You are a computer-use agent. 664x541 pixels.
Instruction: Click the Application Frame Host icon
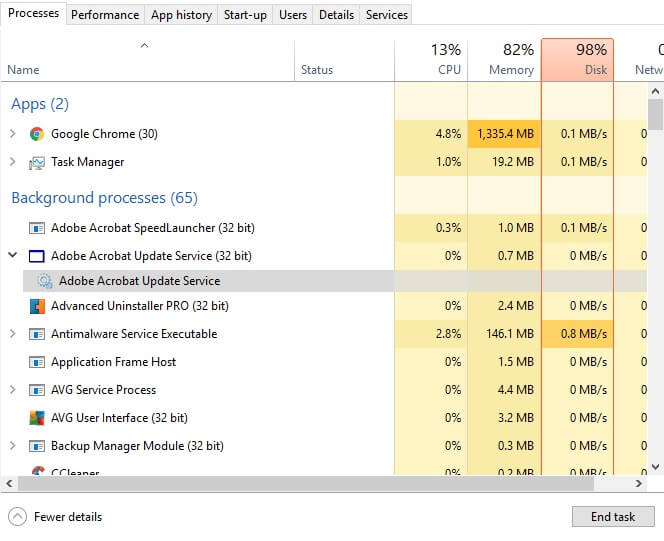pos(37,362)
